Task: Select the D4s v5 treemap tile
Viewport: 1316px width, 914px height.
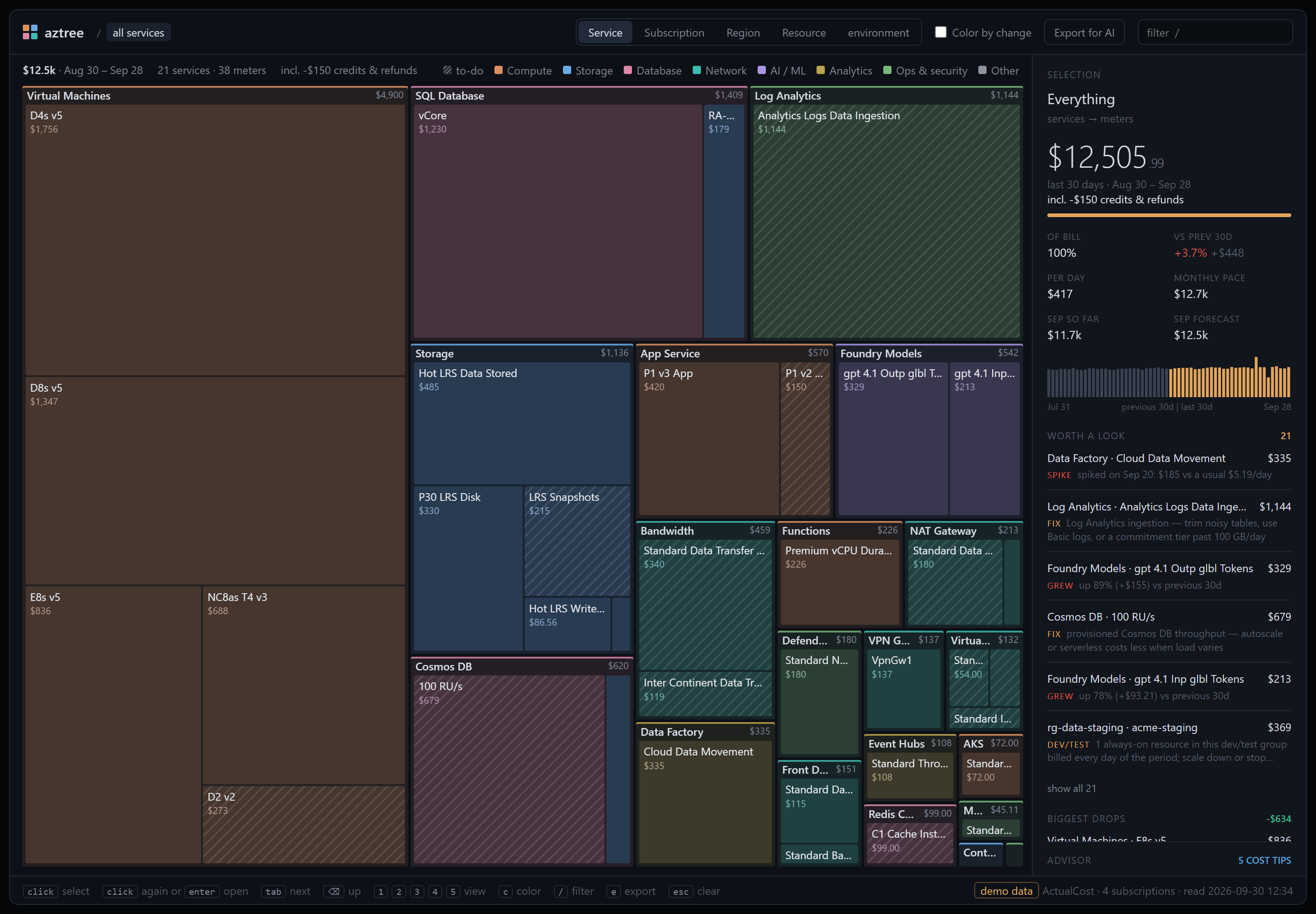Action: click(x=215, y=240)
